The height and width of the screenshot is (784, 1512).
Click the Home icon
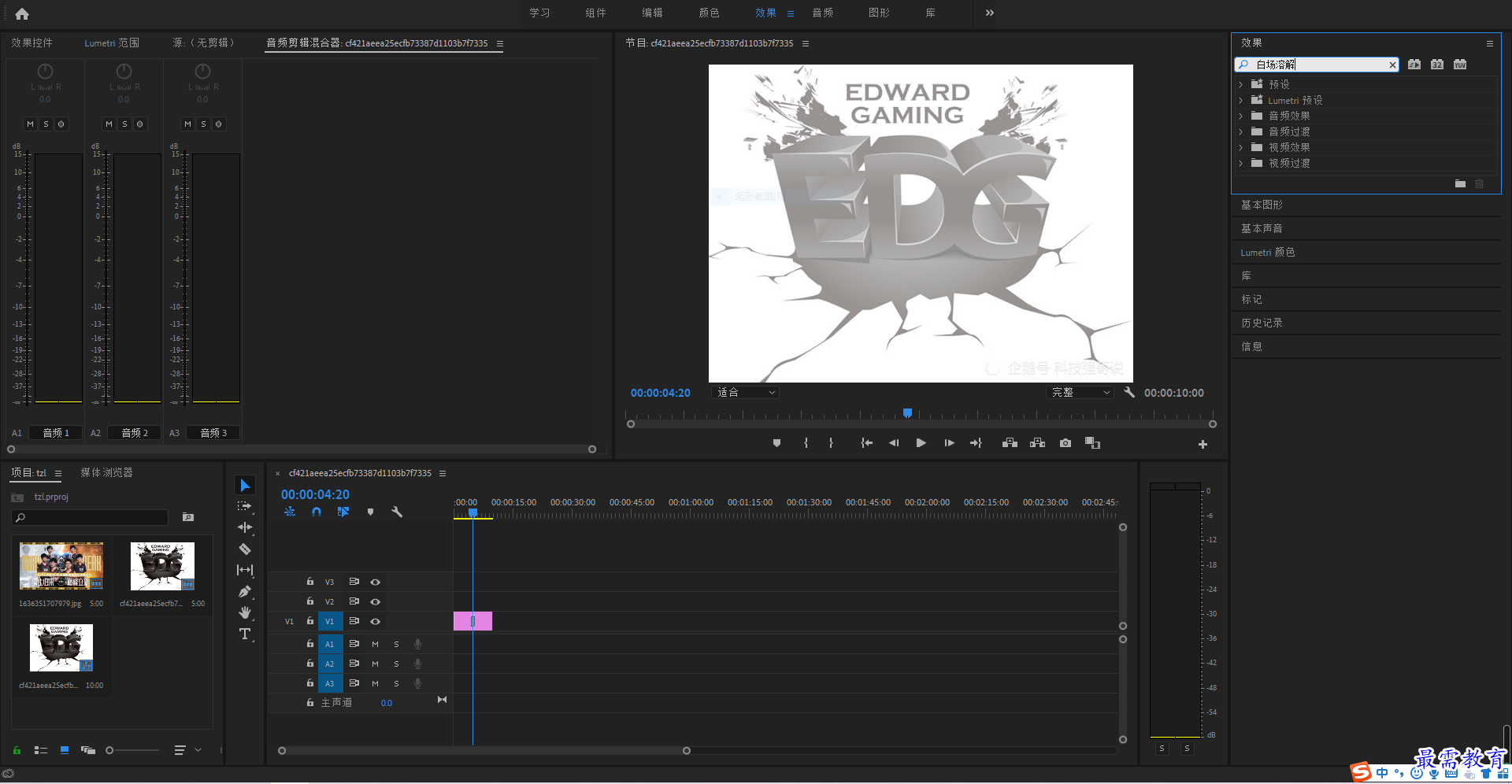coord(22,13)
